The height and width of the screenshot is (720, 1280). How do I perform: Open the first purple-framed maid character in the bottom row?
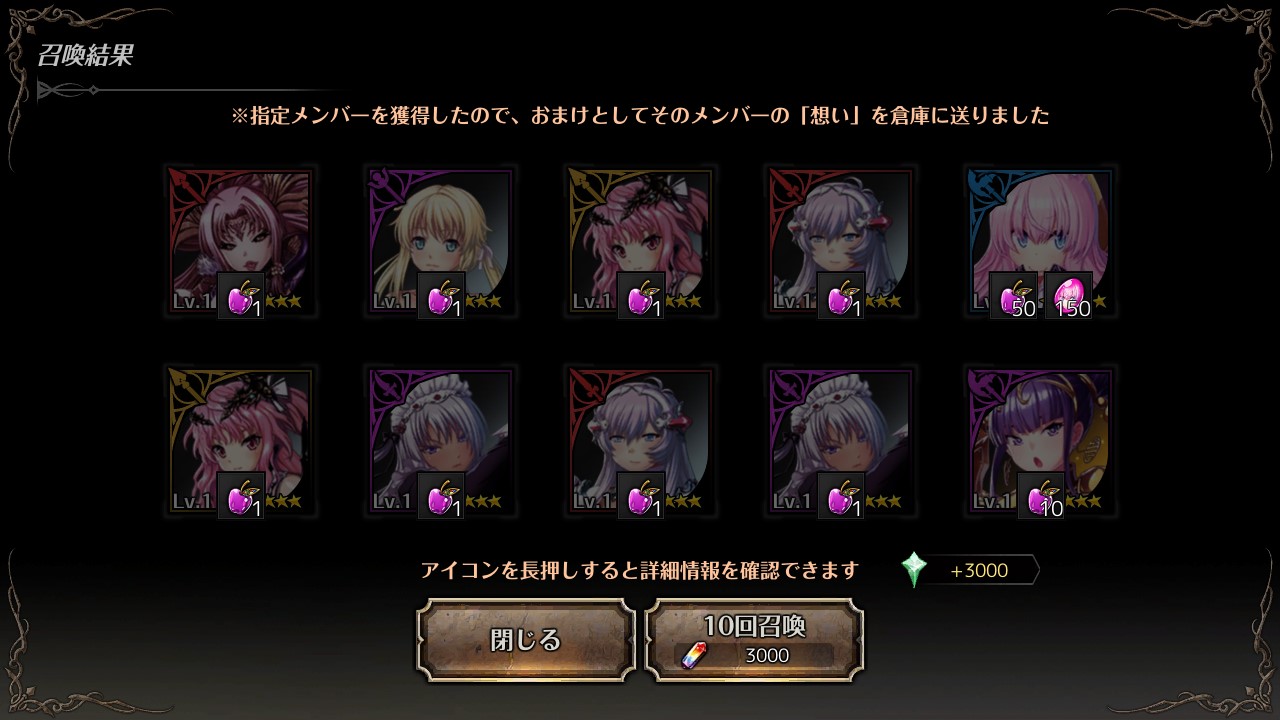(440, 442)
